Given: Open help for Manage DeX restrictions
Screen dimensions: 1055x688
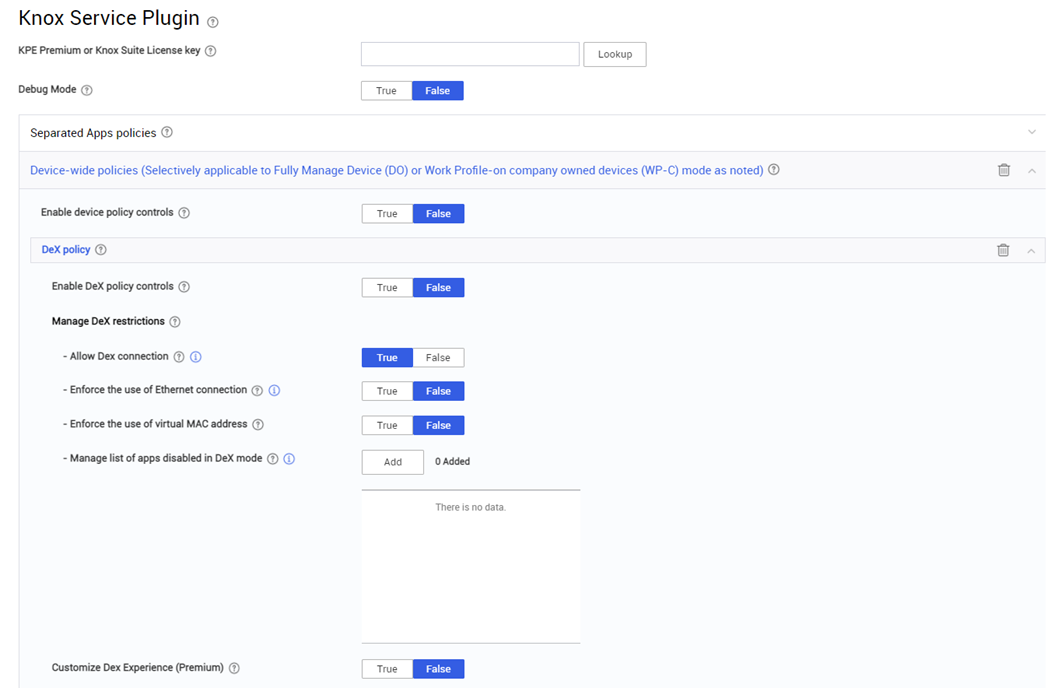Looking at the screenshot, I should click(175, 322).
